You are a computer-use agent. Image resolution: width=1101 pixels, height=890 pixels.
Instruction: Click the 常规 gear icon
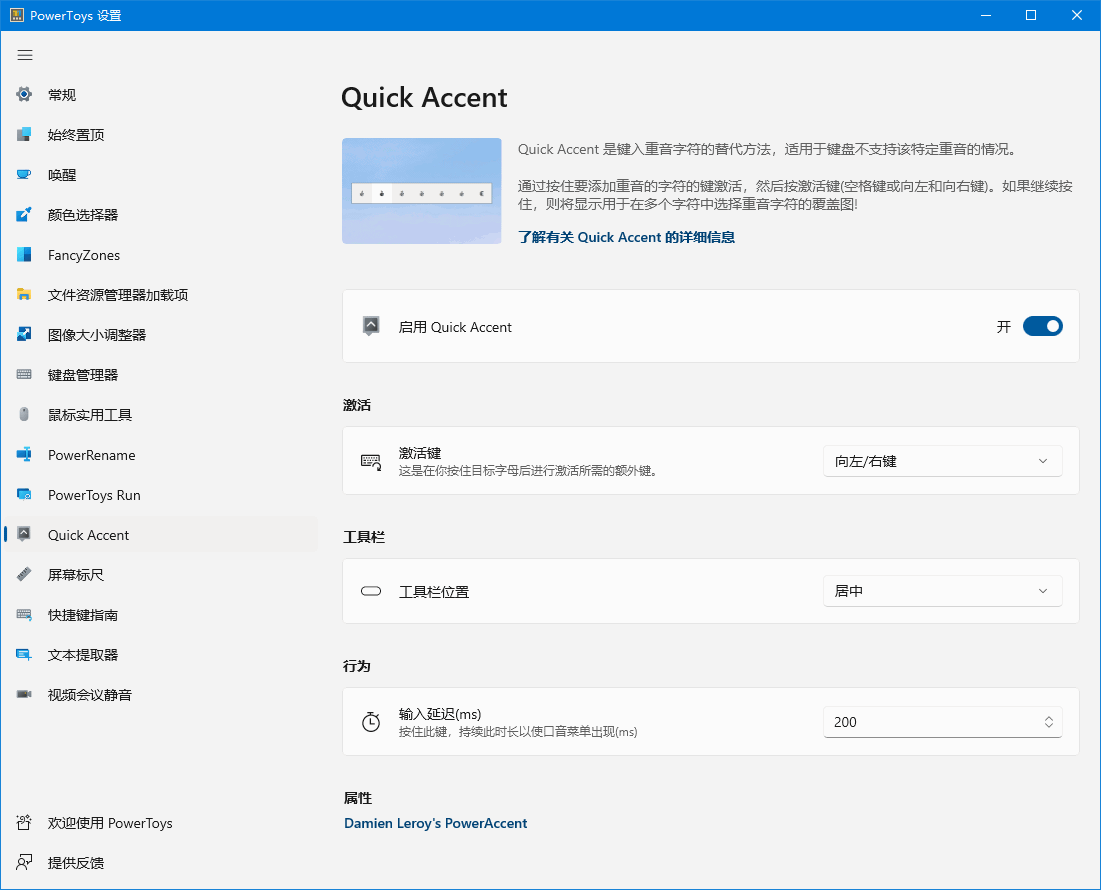tap(24, 94)
